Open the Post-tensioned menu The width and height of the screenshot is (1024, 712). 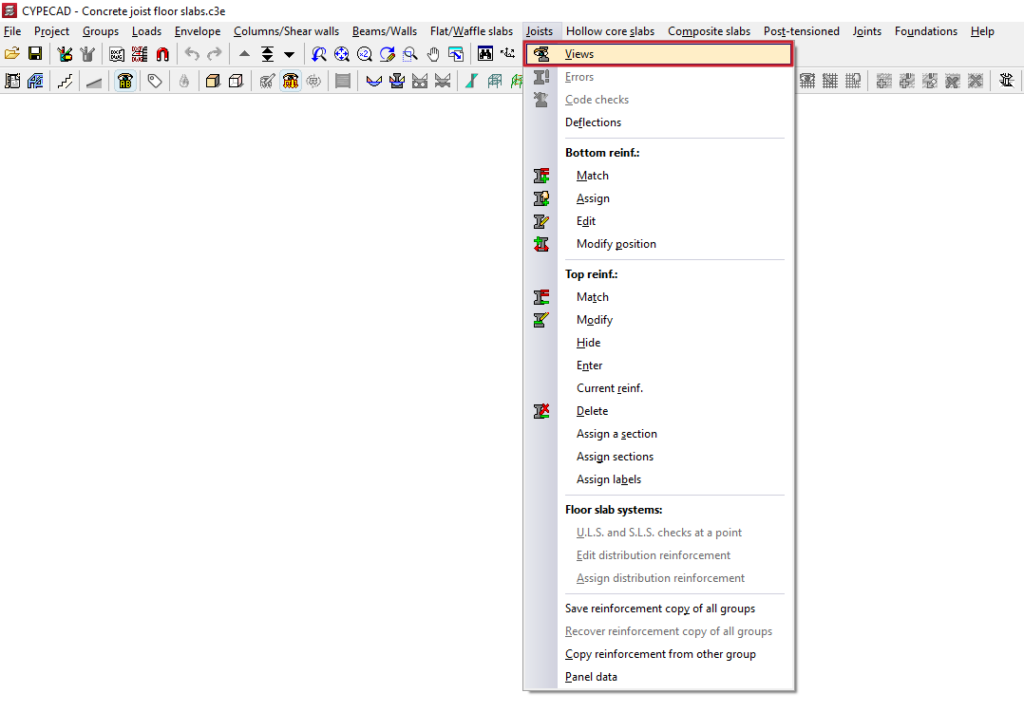point(801,31)
